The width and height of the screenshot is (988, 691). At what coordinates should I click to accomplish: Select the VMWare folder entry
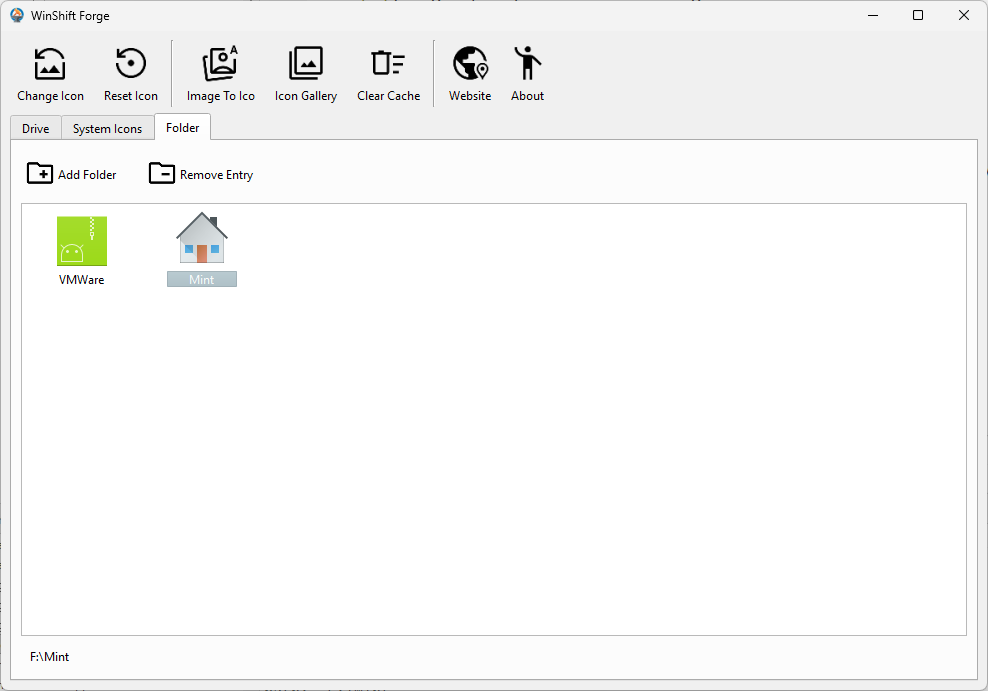pyautogui.click(x=82, y=250)
